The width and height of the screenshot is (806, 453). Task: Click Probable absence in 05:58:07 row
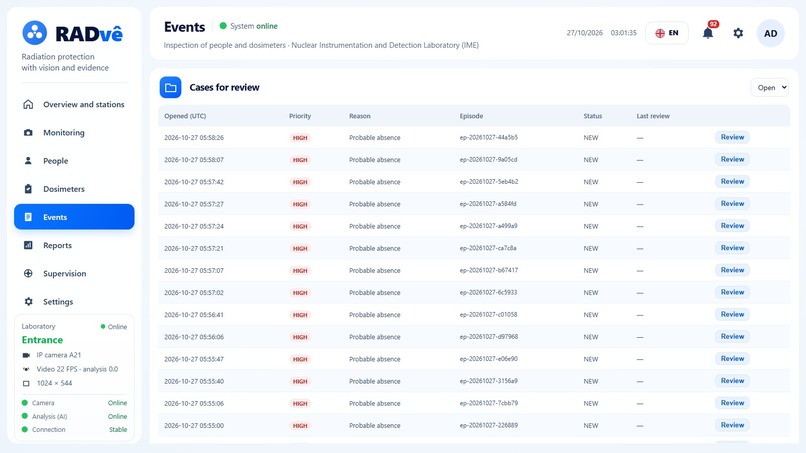[375, 160]
